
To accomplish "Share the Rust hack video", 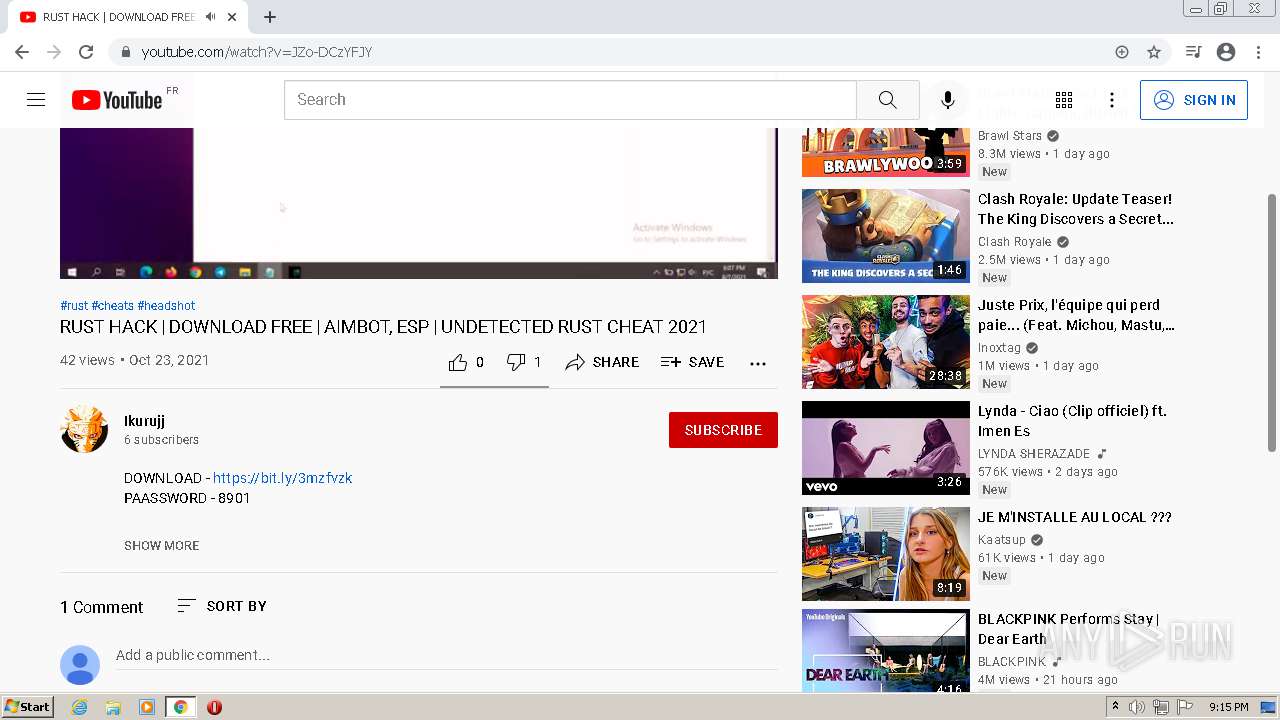I will pos(602,362).
